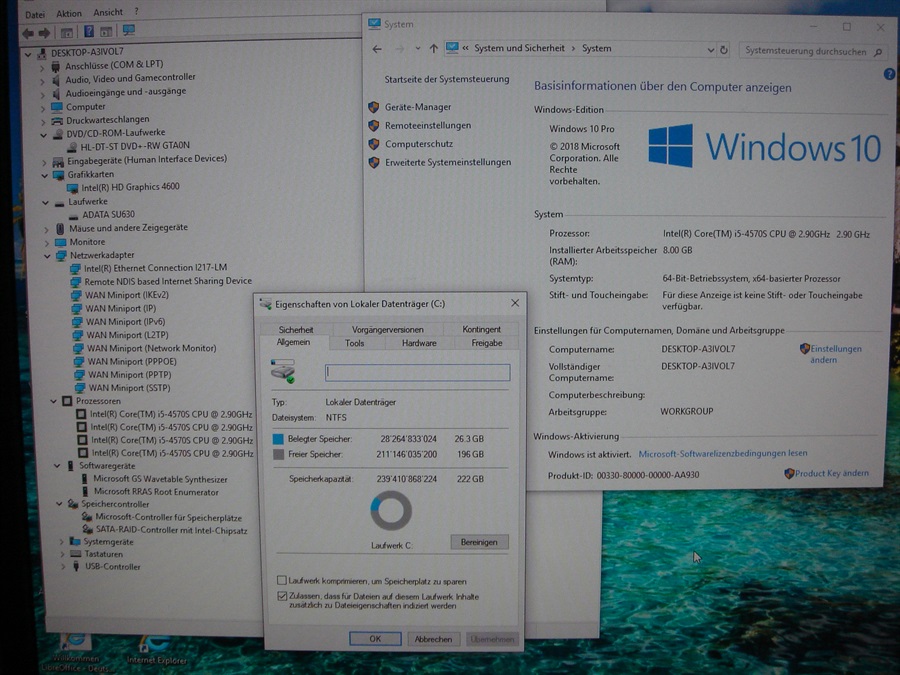Image resolution: width=900 pixels, height=675 pixels.
Task: Click System und Sicherheit breadcrumb
Action: tap(519, 48)
